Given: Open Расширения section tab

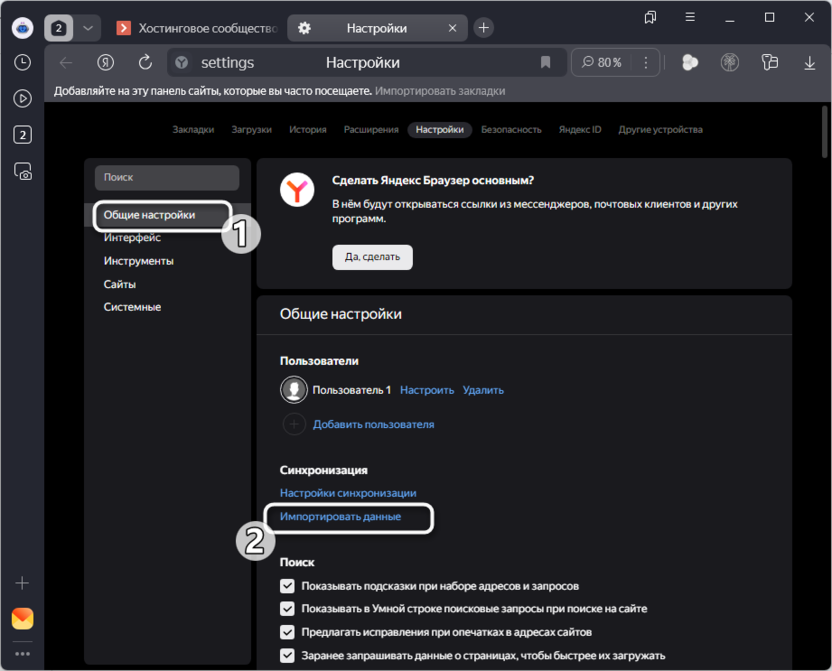Looking at the screenshot, I should pyautogui.click(x=371, y=129).
